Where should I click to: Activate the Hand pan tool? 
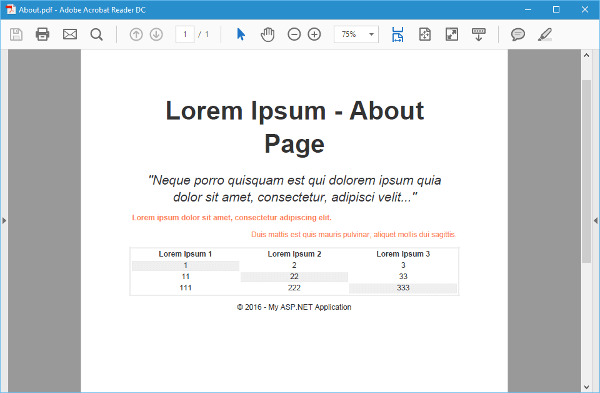coord(267,34)
